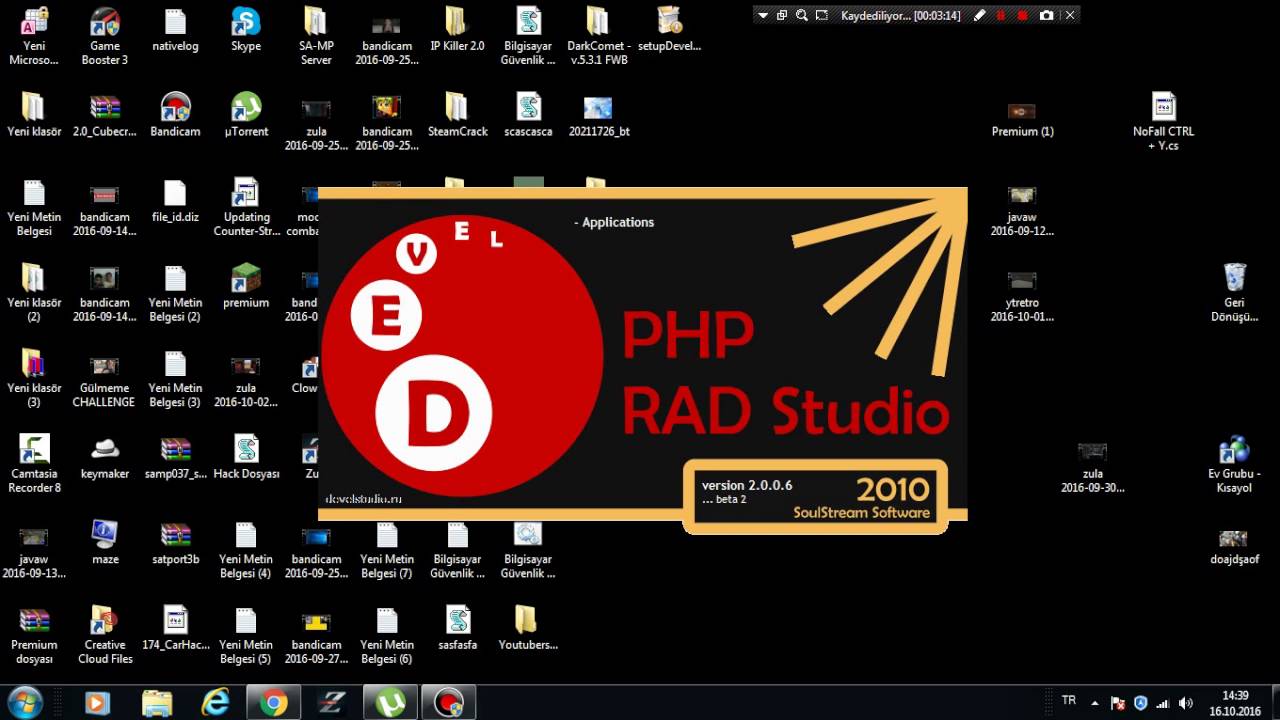Select the ytretro video file

click(1022, 295)
